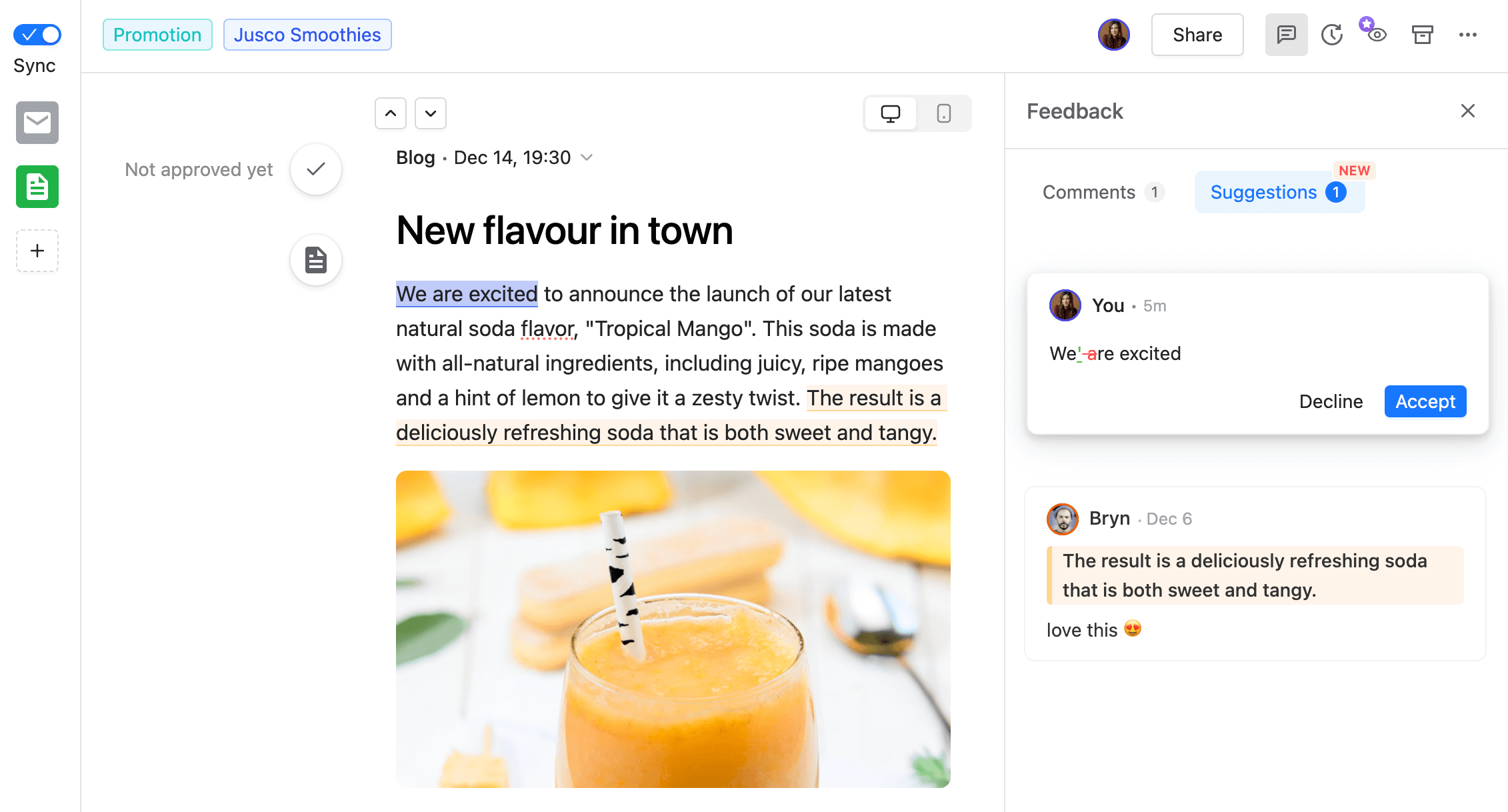Click the active viewers eye icon
The width and height of the screenshot is (1508, 812).
pyautogui.click(x=1376, y=34)
